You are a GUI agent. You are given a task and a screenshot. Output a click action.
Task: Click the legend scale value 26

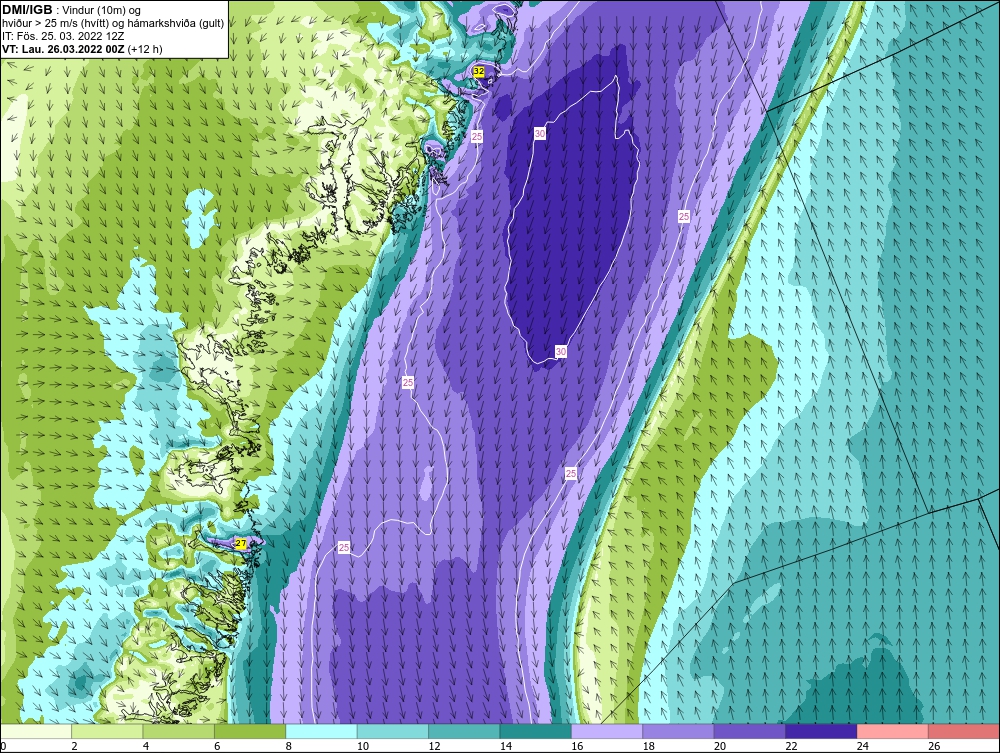(x=934, y=746)
